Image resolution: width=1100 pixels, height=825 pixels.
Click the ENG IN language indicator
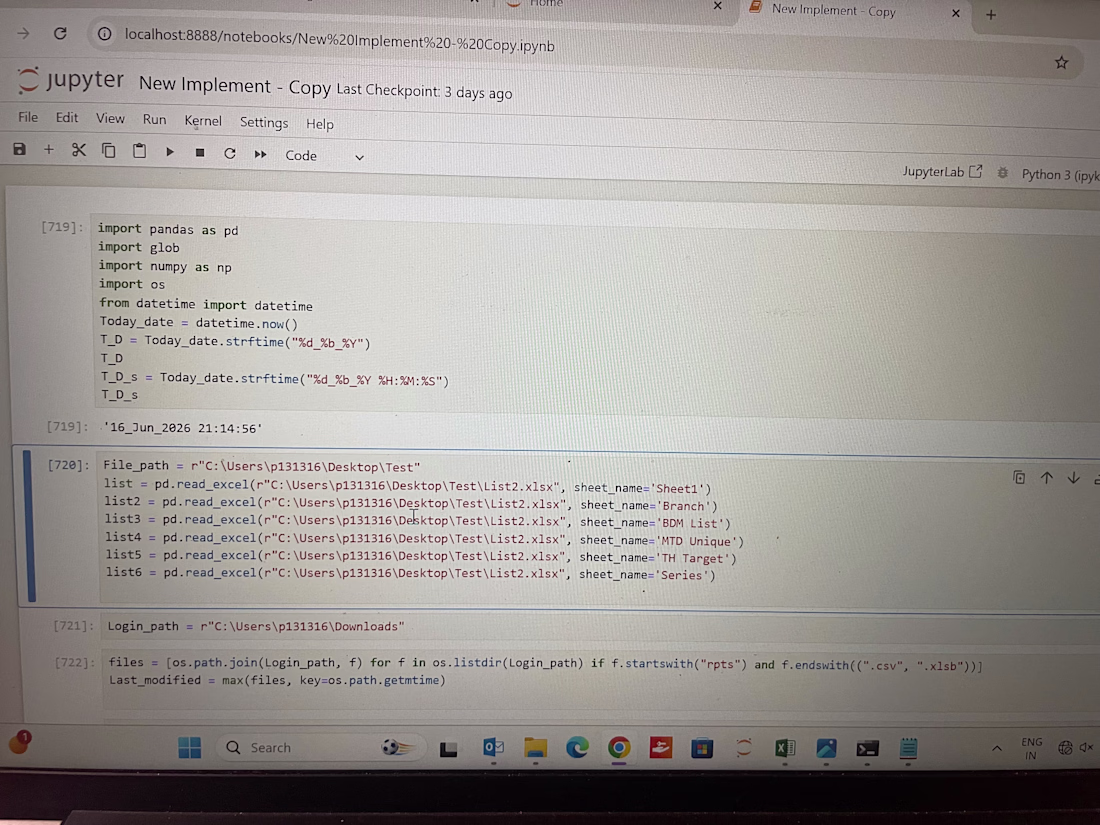[1031, 749]
